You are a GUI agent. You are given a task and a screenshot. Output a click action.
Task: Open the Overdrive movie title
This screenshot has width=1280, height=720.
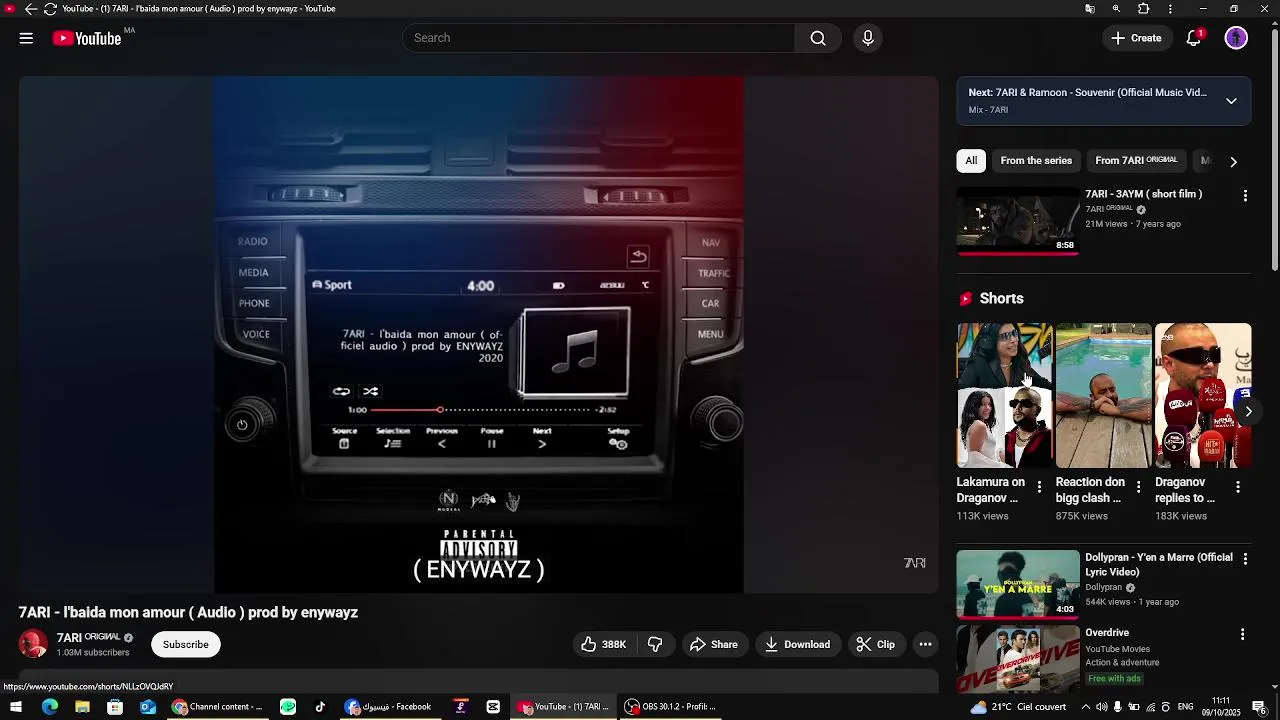tap(1107, 633)
